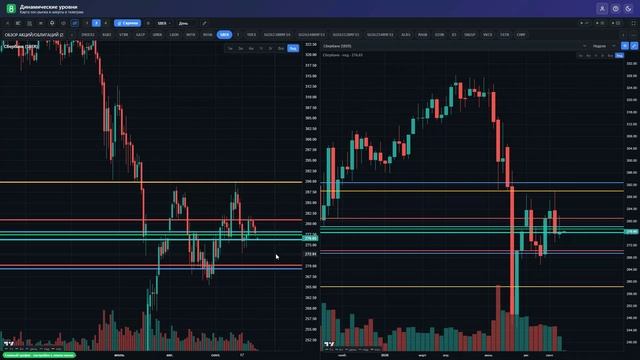Select the bottom blue level line on left chart
This screenshot has height=360, width=640.
pyautogui.click(x=151, y=269)
